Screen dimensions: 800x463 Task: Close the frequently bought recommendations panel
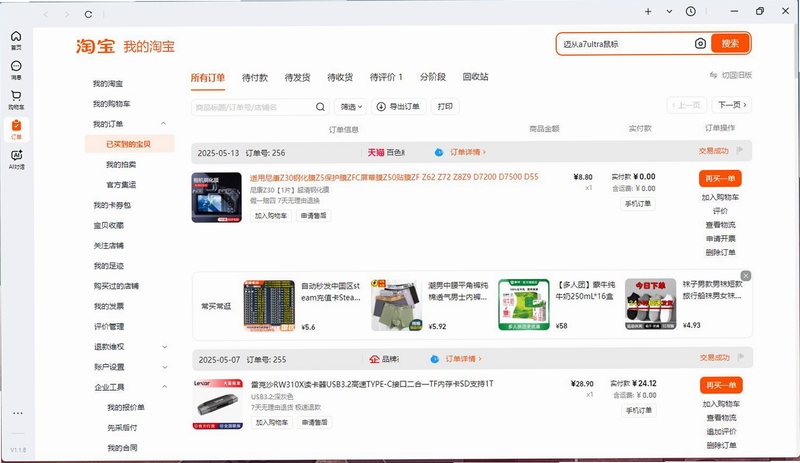click(745, 276)
